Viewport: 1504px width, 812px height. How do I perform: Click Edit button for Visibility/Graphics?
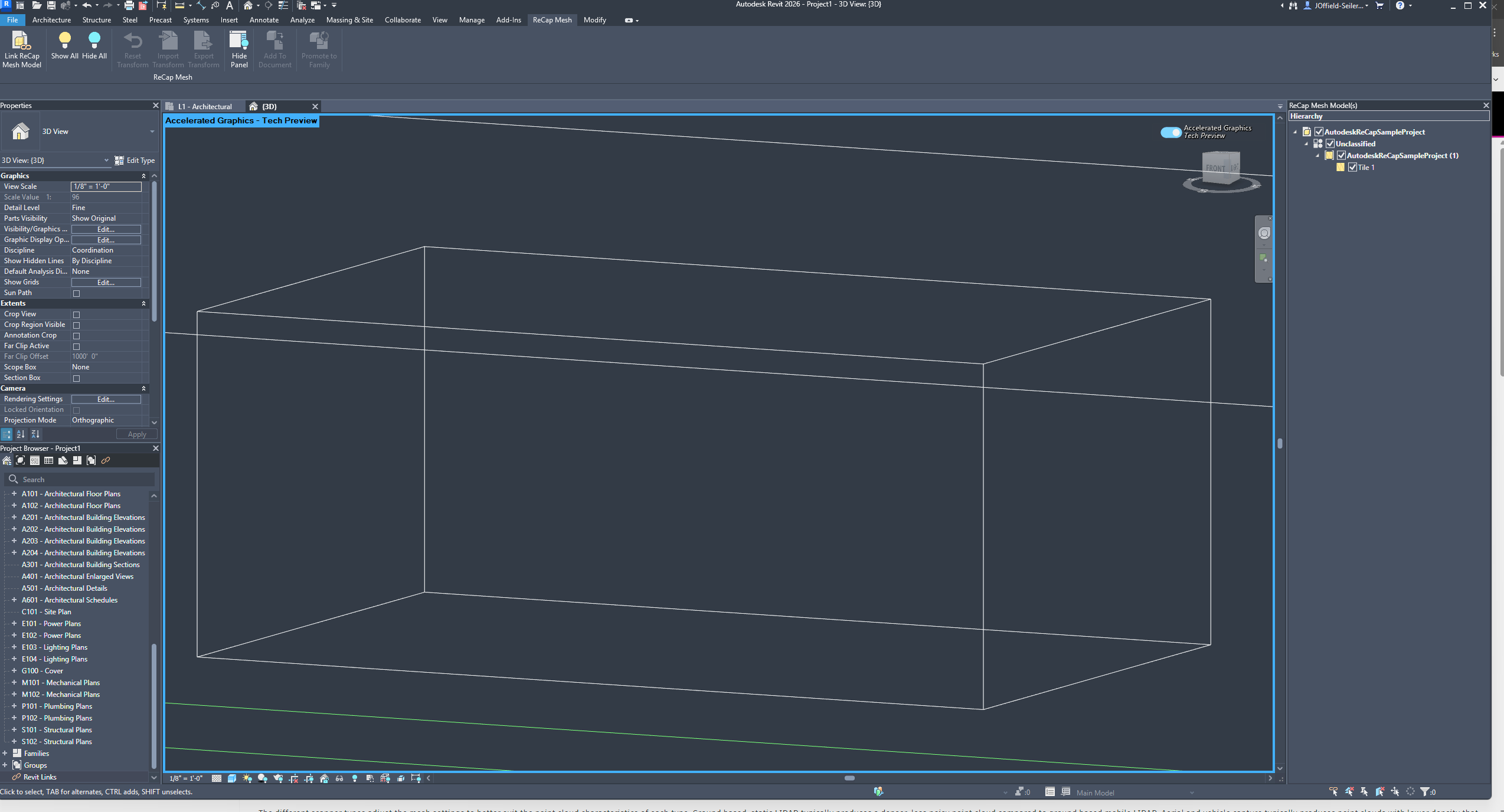coord(106,230)
